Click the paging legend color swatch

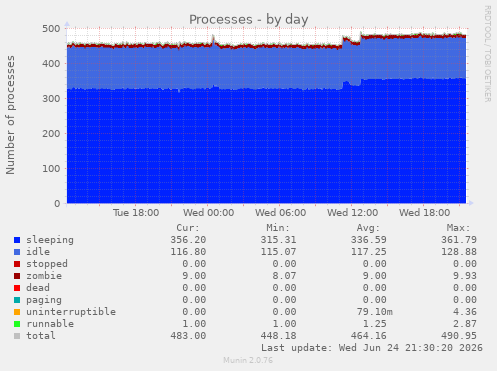(17, 300)
